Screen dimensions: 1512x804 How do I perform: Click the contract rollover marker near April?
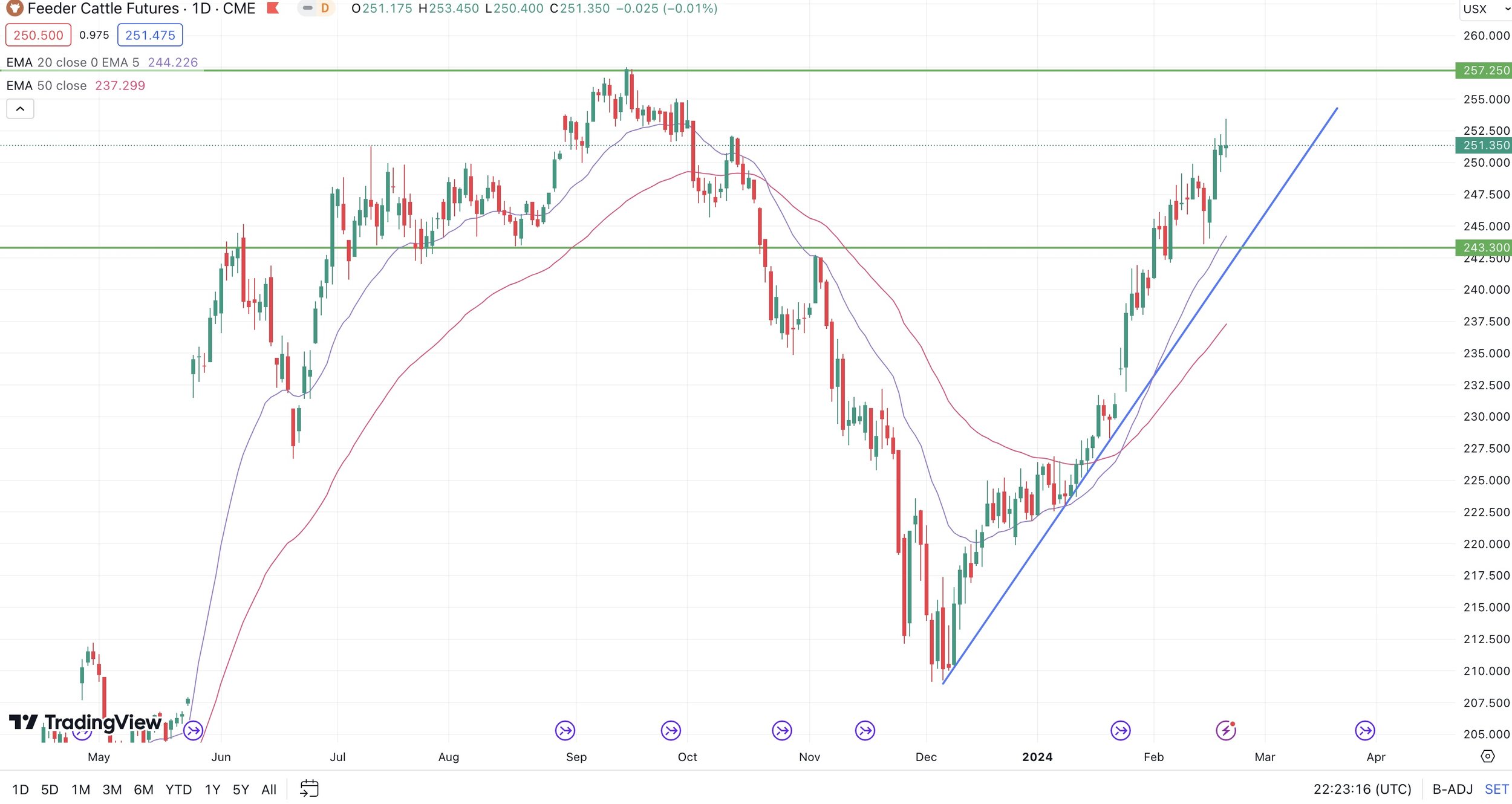click(x=1365, y=731)
